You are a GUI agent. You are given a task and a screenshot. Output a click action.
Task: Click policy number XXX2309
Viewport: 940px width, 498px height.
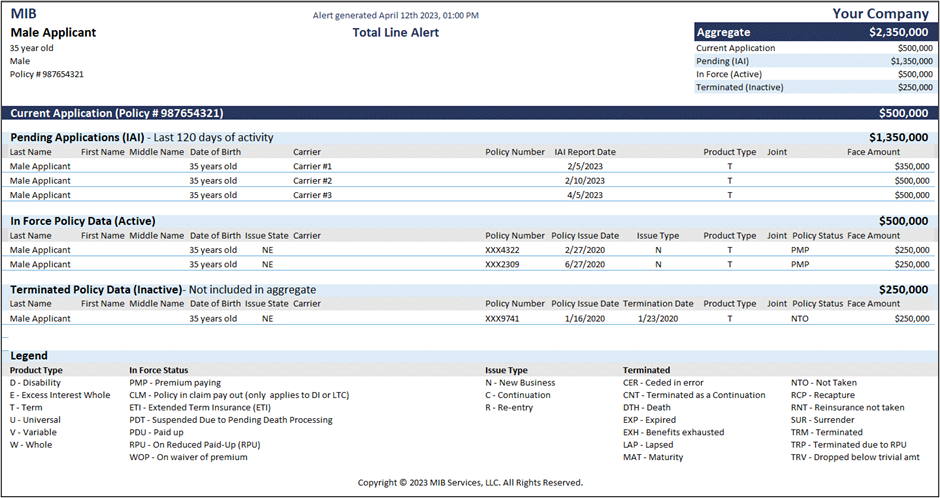click(501, 265)
